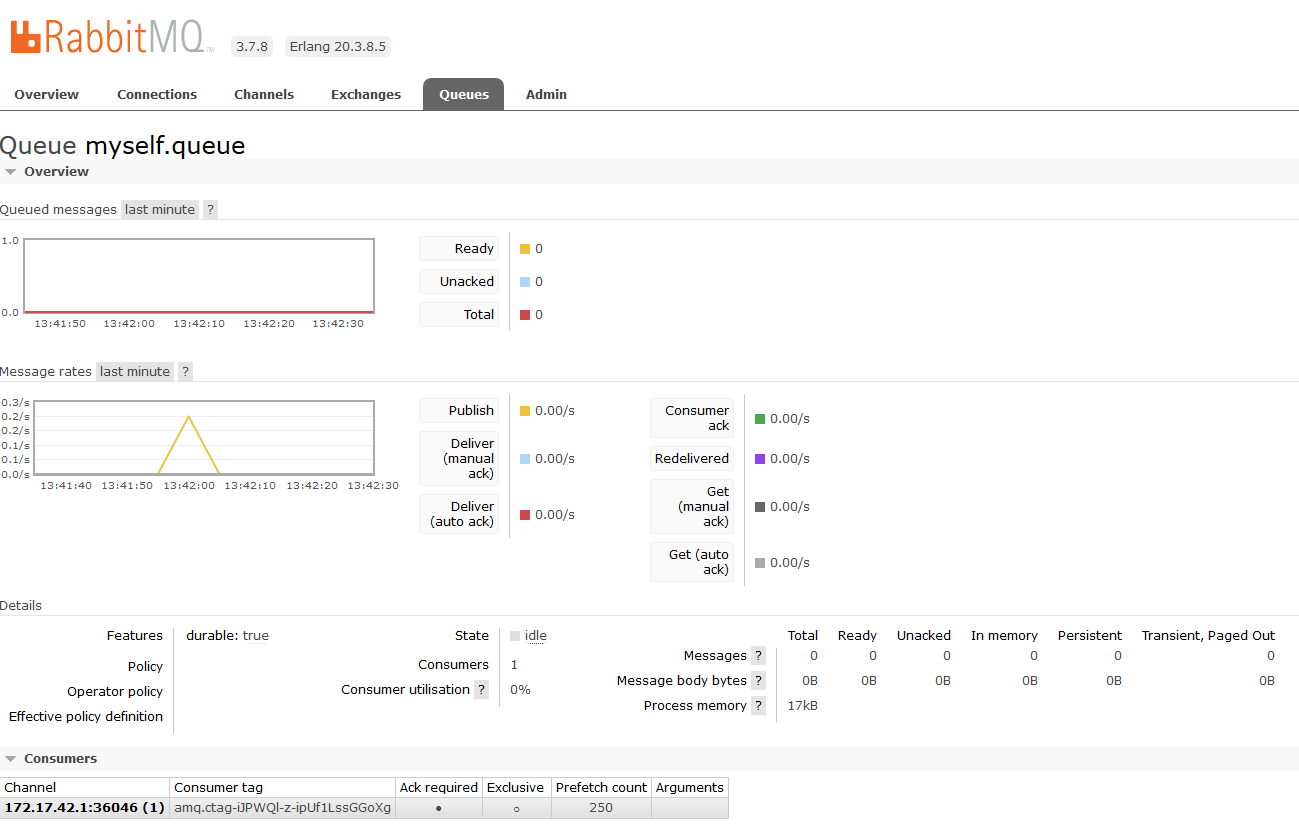Collapse the Consumers section
The height and width of the screenshot is (826, 1299).
pos(51,759)
